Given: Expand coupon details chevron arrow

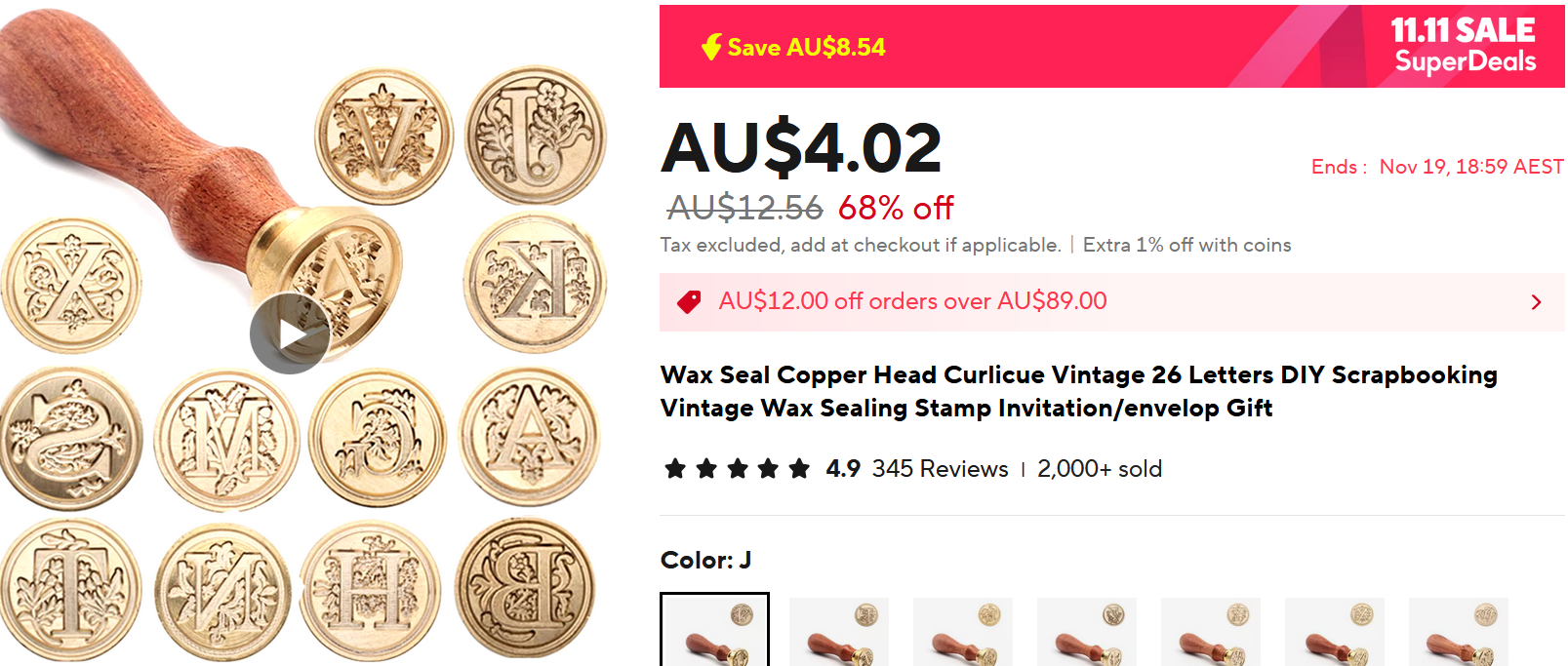Looking at the screenshot, I should [x=1536, y=302].
